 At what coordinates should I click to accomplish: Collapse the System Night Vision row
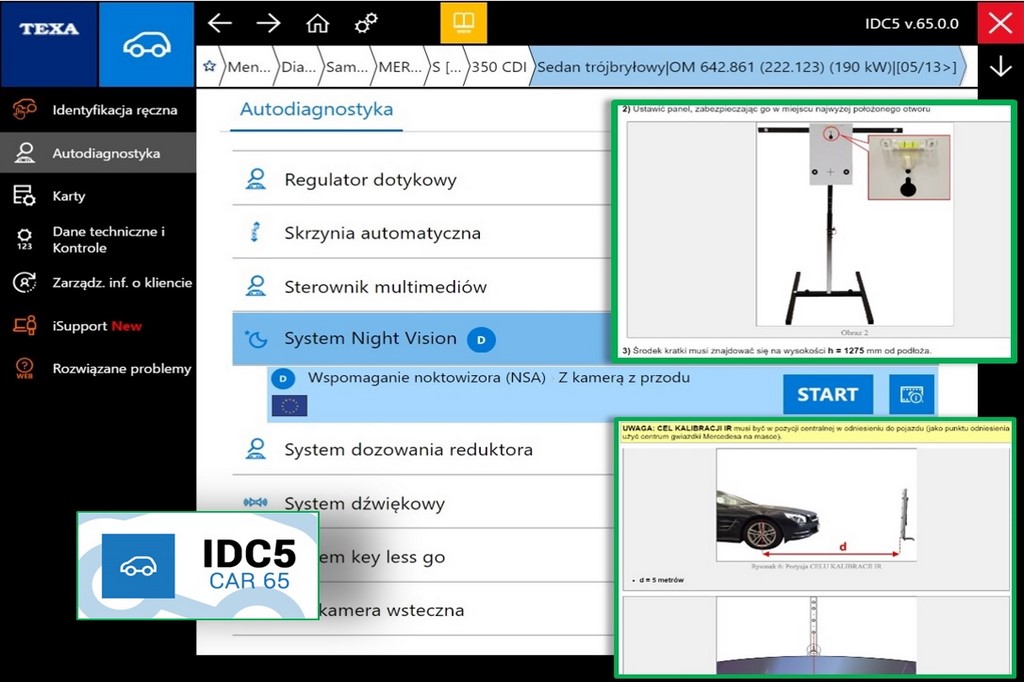(x=422, y=338)
